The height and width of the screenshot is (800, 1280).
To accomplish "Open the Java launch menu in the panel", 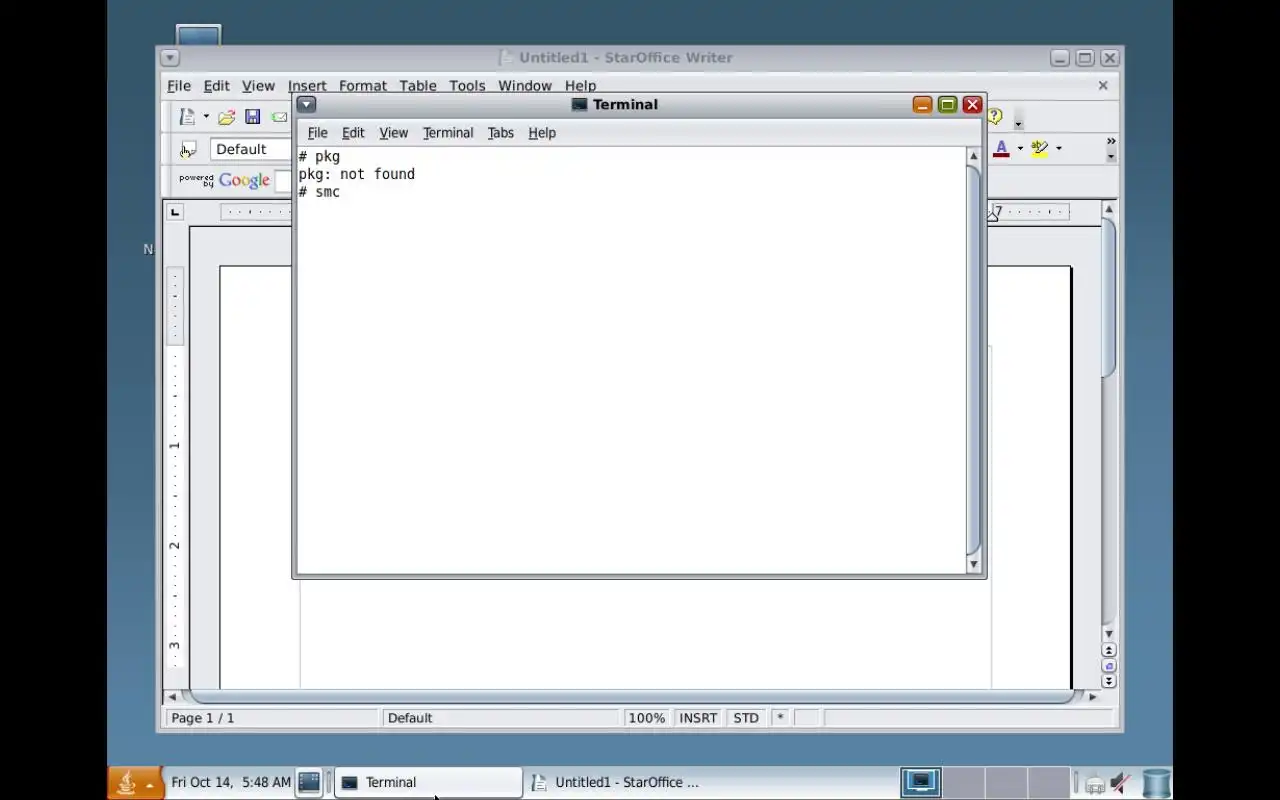I will [x=134, y=783].
